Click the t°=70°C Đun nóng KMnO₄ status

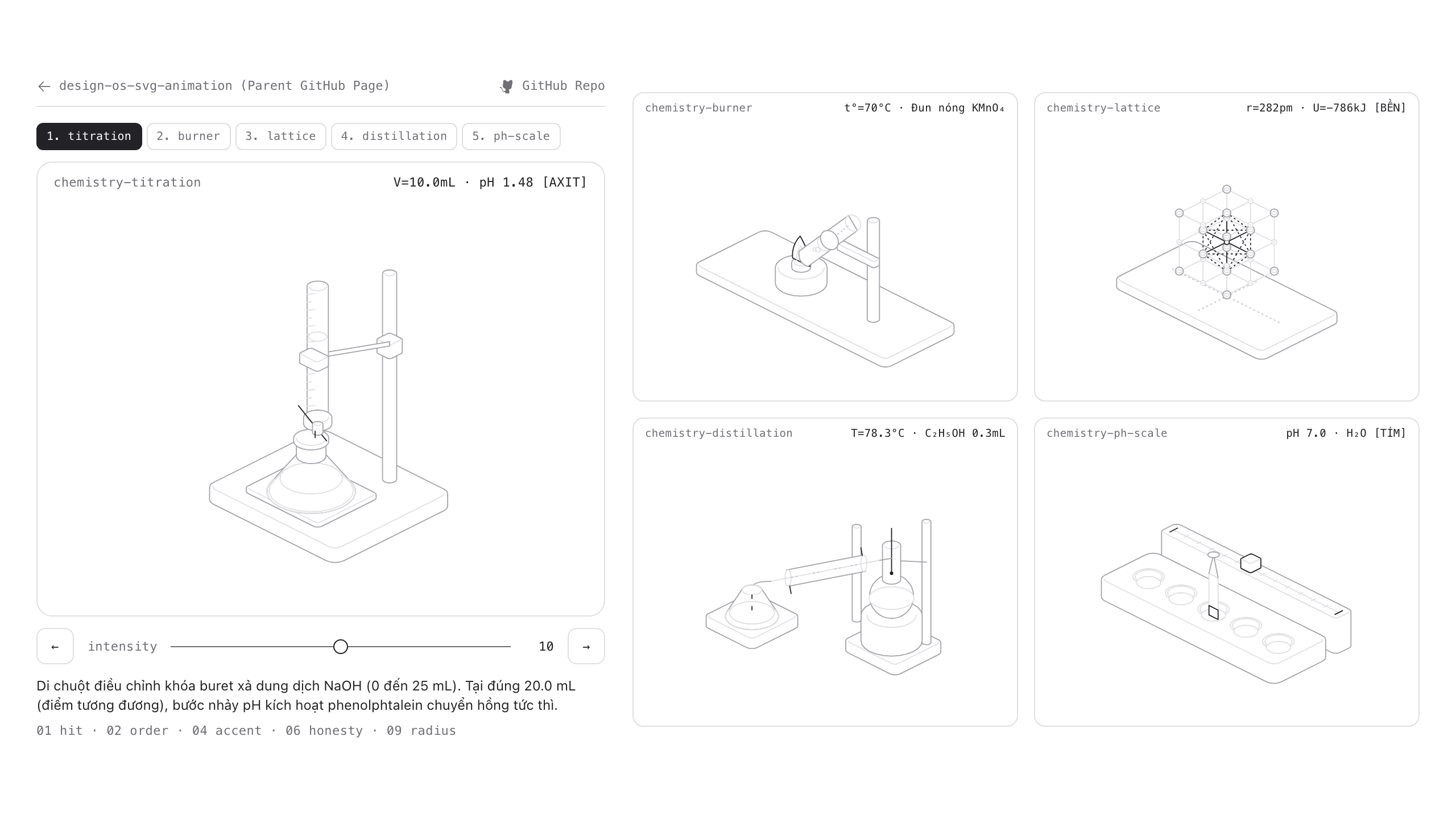925,108
